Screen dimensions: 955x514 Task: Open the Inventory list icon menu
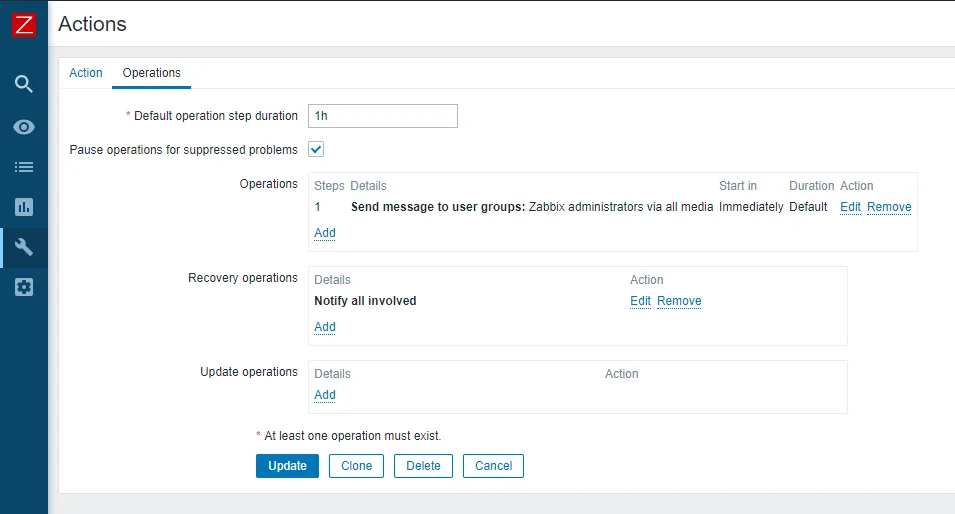click(24, 167)
